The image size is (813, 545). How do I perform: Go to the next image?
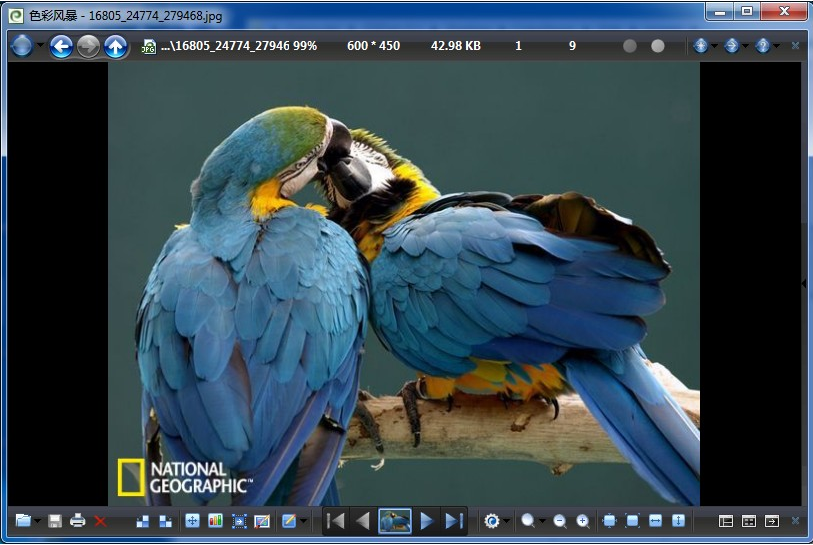427,521
